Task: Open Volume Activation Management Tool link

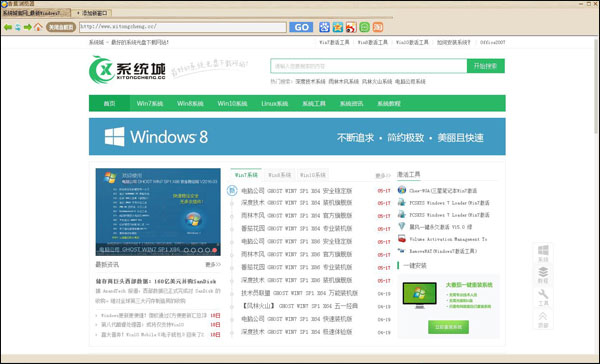Action: coord(448,239)
